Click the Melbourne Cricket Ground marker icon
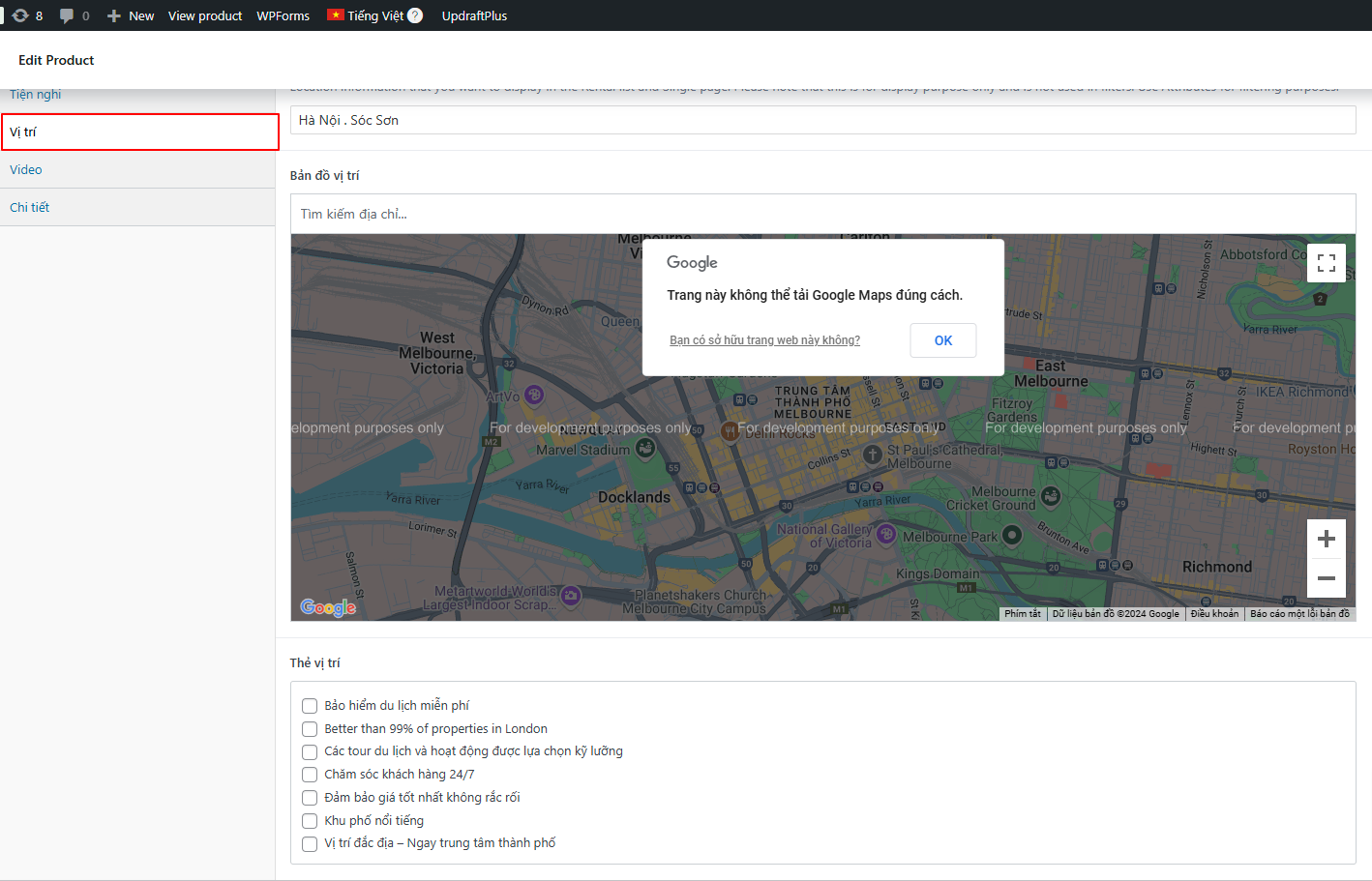 coord(1051,497)
